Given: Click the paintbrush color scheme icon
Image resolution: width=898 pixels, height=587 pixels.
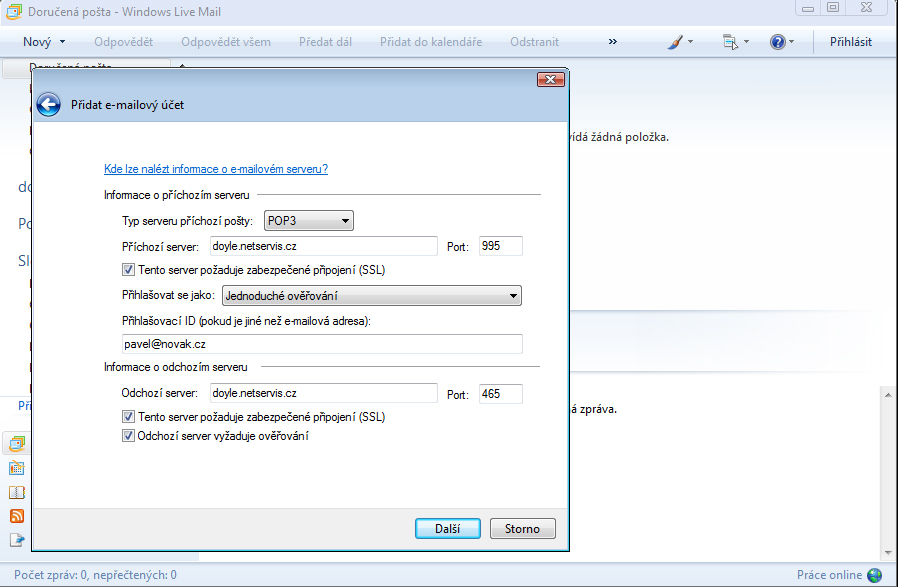Looking at the screenshot, I should (x=675, y=42).
